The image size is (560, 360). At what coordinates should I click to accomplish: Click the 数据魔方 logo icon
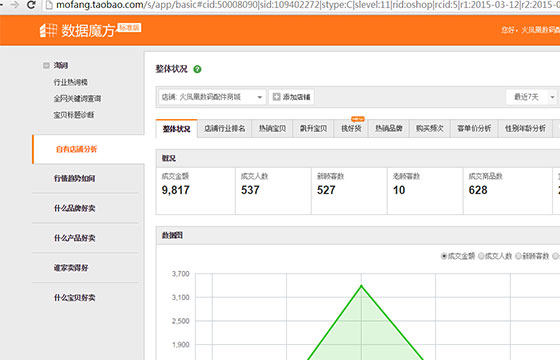tap(48, 30)
